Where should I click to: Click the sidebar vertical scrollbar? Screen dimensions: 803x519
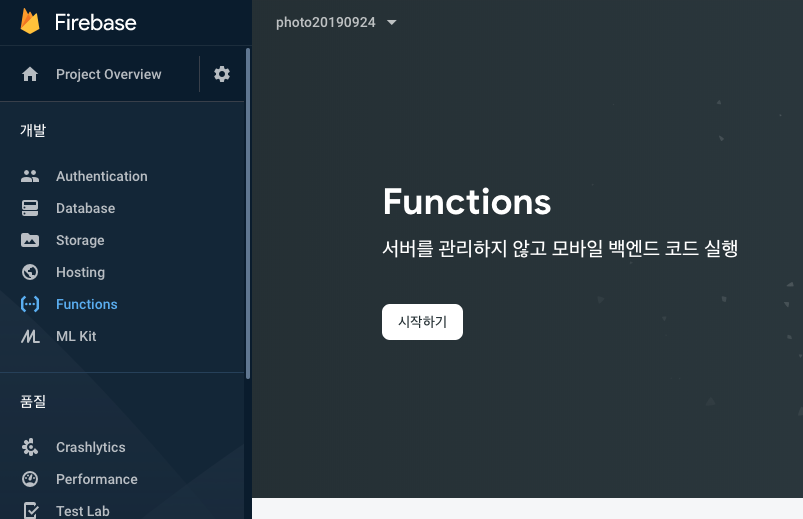(248, 213)
